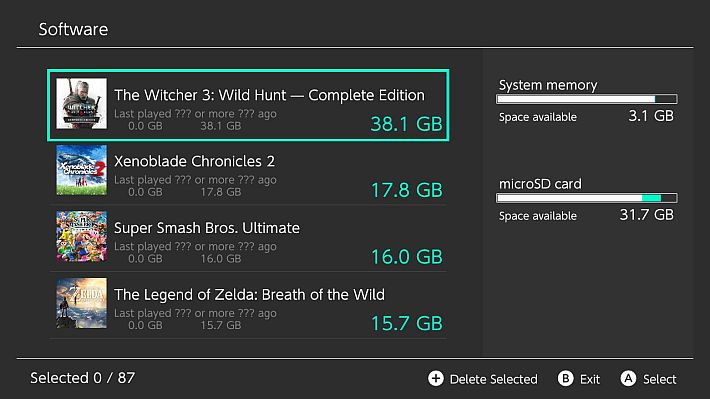
Task: Select The Legend of Zelda entry title
Action: click(249, 295)
